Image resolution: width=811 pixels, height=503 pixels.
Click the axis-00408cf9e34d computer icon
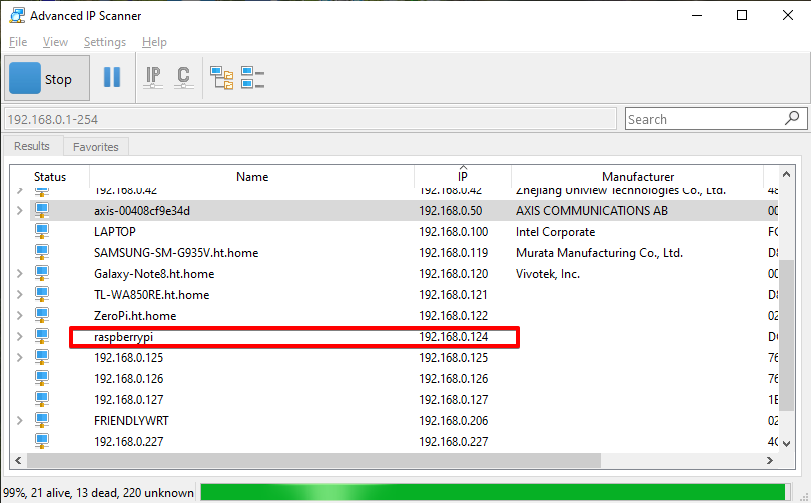(42, 211)
